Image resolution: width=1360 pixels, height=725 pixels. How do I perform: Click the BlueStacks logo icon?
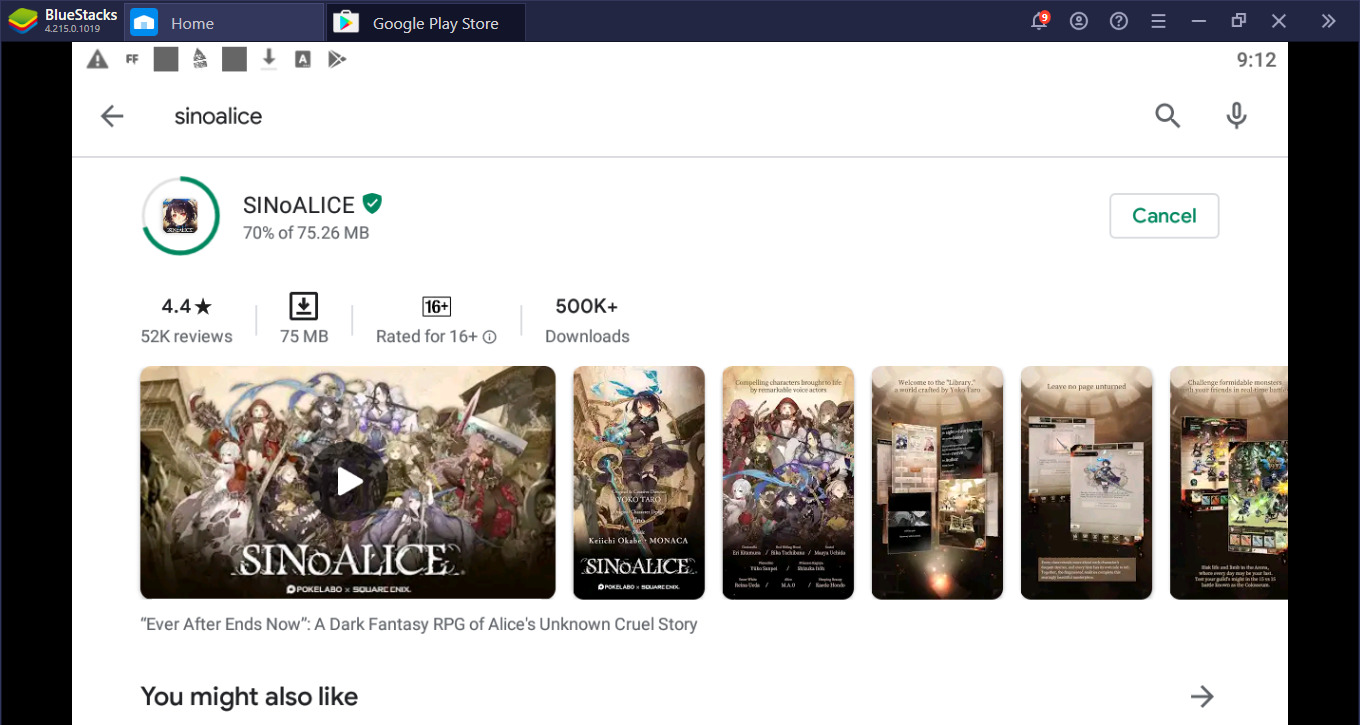pos(24,20)
